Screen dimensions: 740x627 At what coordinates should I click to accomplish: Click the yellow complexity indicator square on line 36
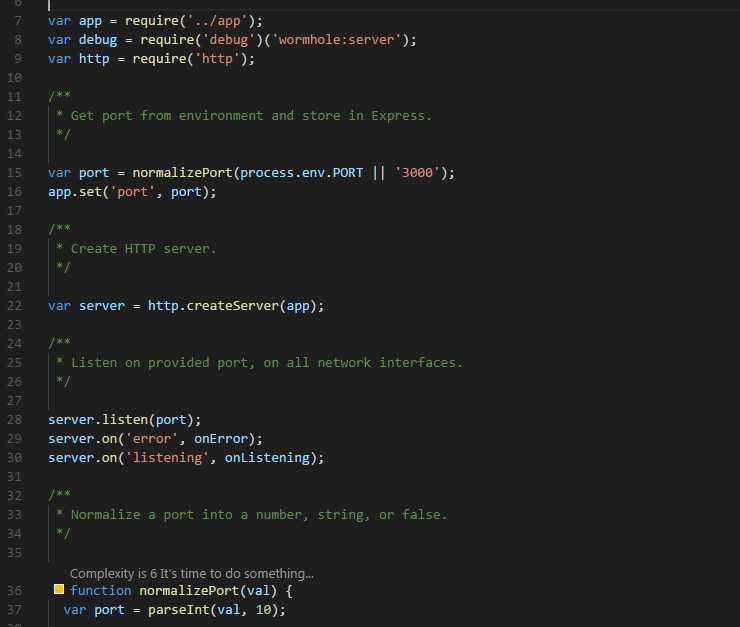coord(59,589)
